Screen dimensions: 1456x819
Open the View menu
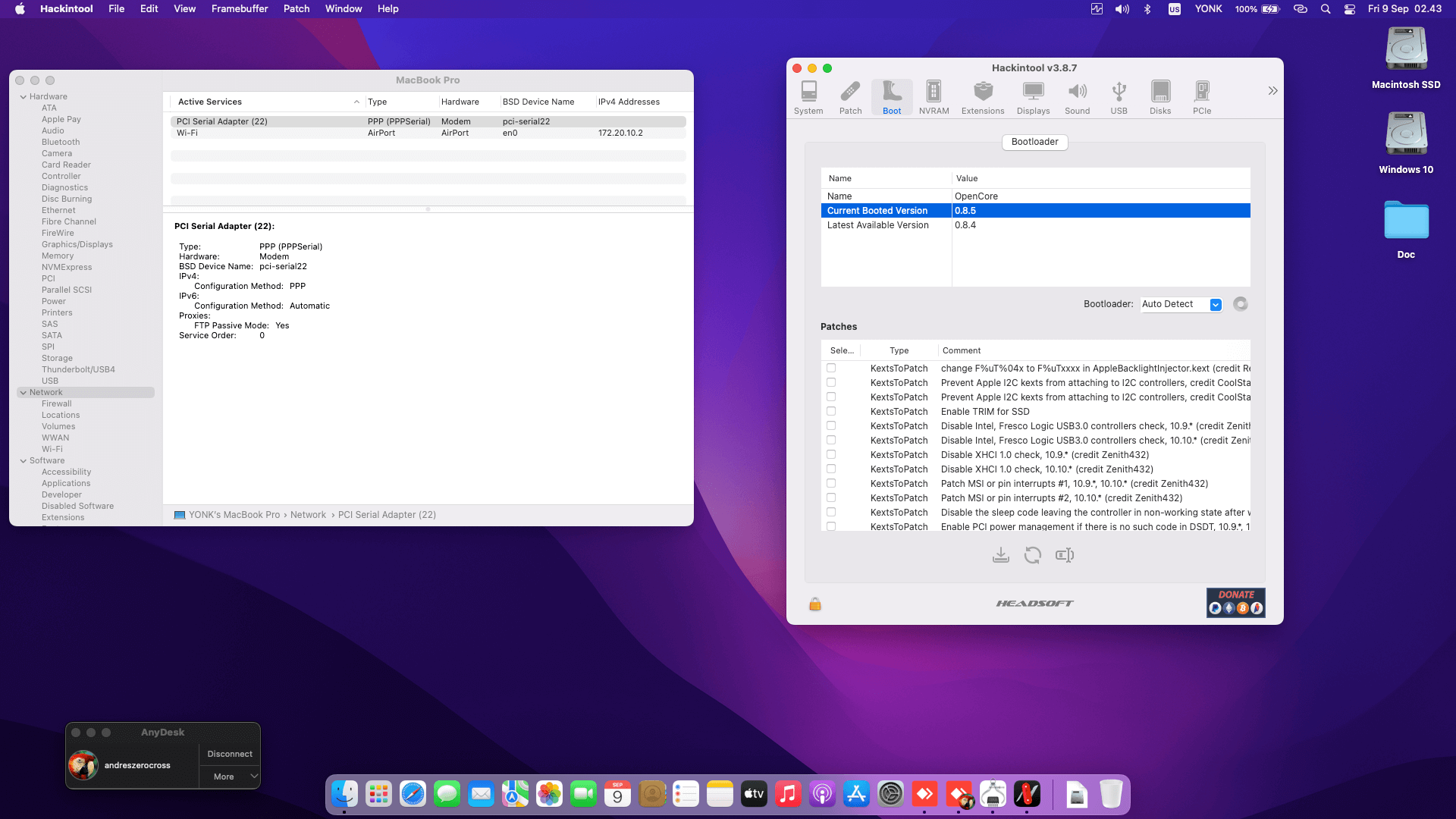[185, 9]
